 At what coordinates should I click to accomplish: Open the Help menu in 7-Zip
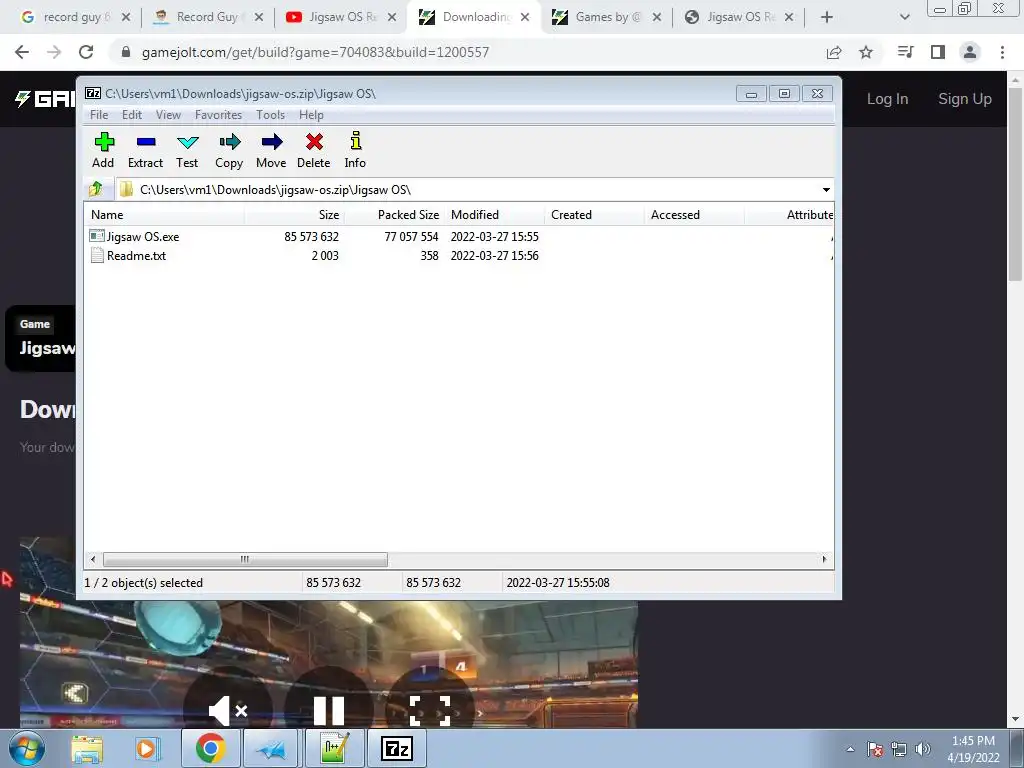[x=312, y=115]
